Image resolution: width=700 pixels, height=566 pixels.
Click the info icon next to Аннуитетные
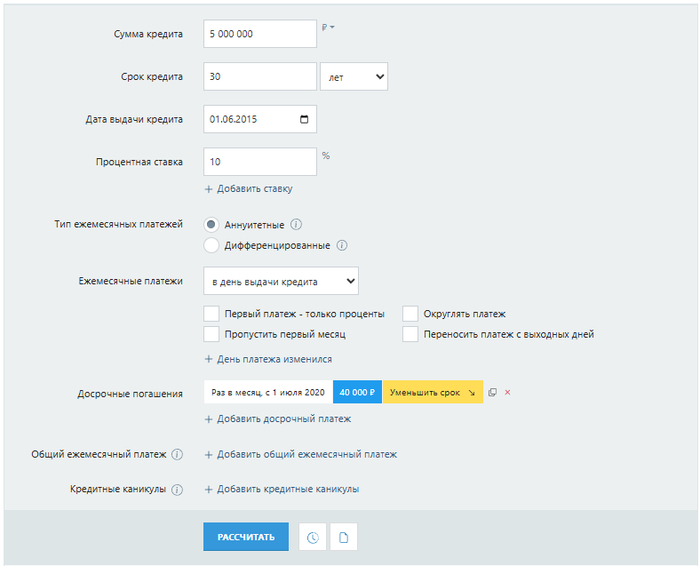click(296, 225)
